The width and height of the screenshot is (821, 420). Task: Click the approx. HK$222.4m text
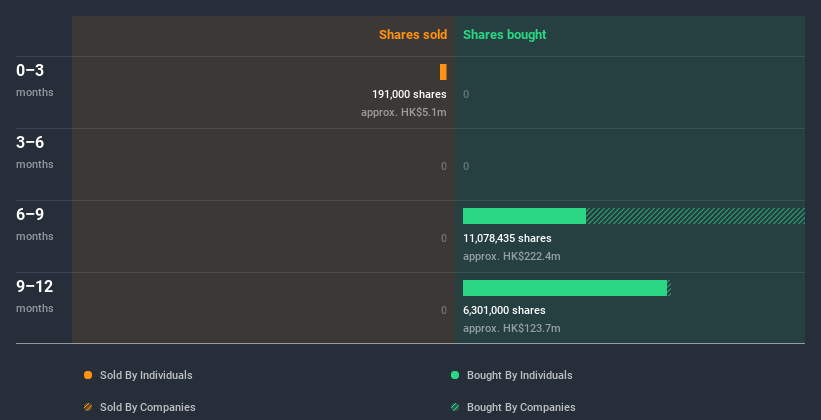512,256
